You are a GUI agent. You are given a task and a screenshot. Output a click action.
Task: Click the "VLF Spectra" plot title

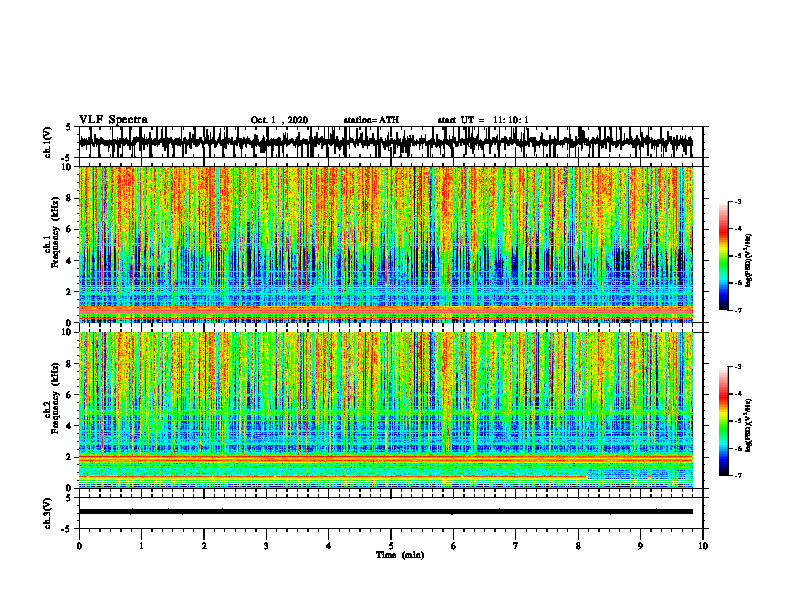click(x=113, y=120)
